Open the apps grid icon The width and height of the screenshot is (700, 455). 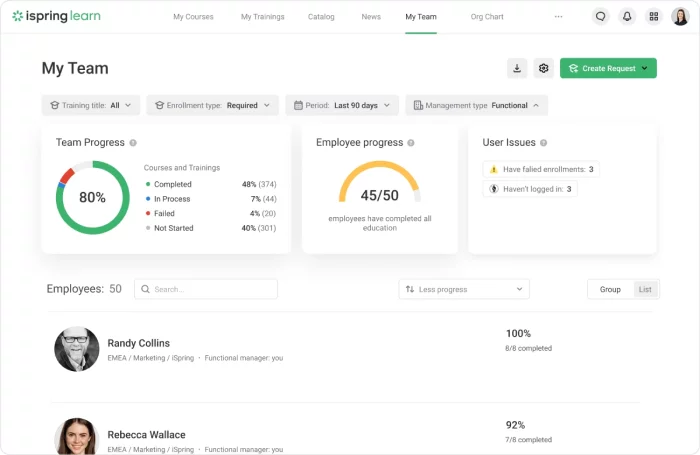pyautogui.click(x=654, y=17)
